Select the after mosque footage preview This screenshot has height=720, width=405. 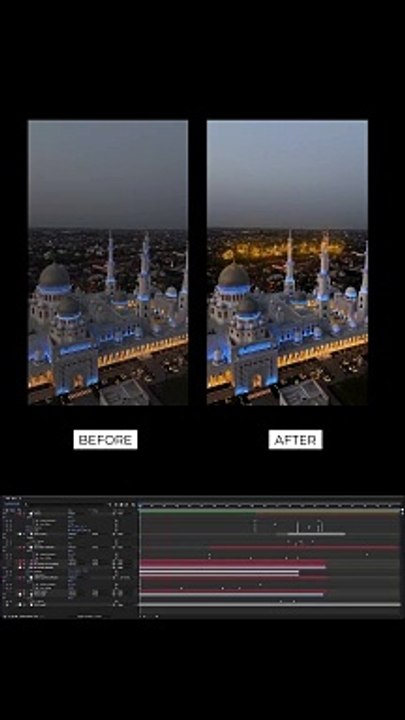pos(287,263)
